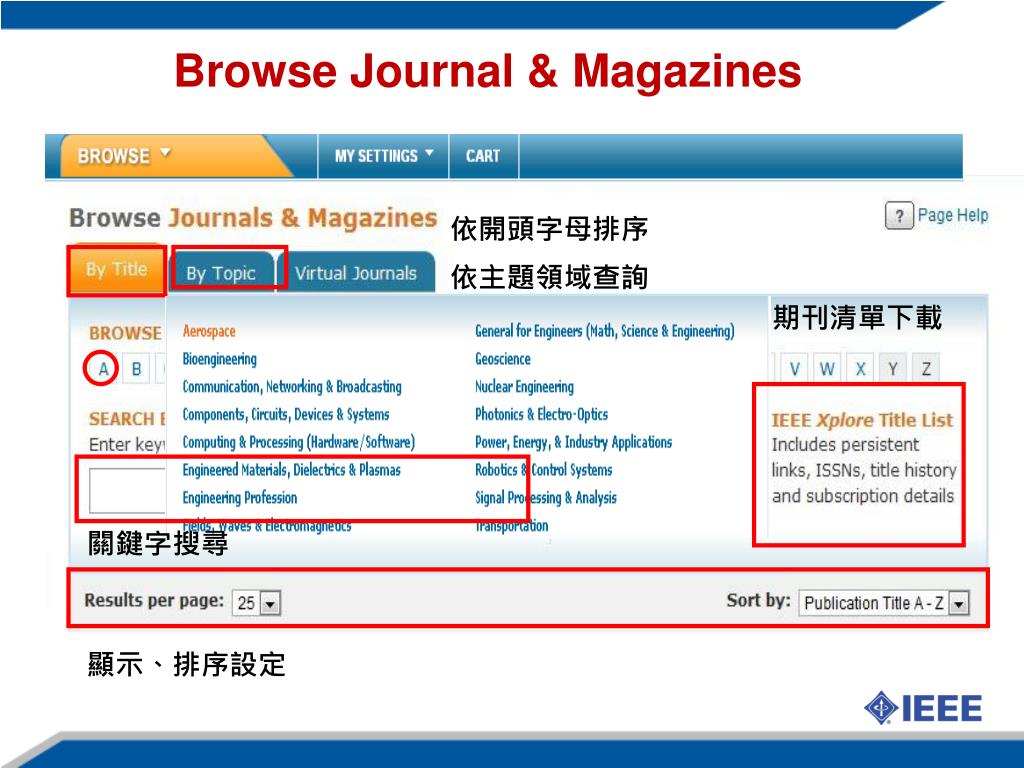Open the Sort by Publication Title dropdown
Viewport: 1024px width, 768px height.
[884, 603]
